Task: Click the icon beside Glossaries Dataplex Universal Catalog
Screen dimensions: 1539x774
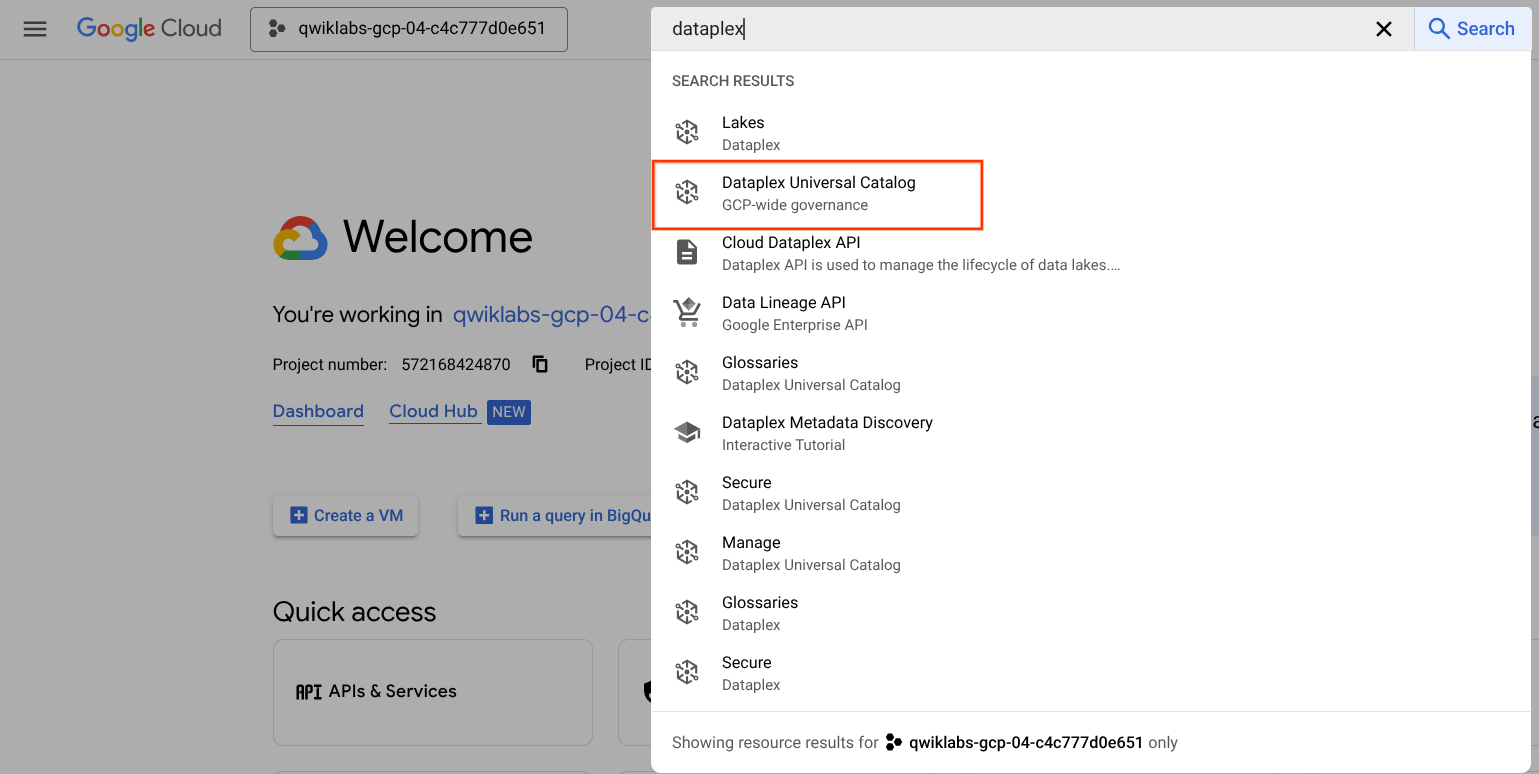Action: [x=687, y=372]
